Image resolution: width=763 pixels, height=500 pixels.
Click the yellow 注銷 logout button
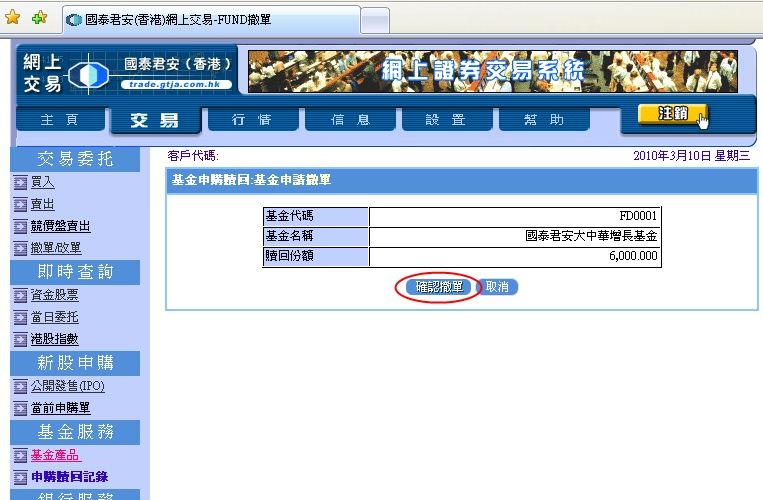(672, 114)
